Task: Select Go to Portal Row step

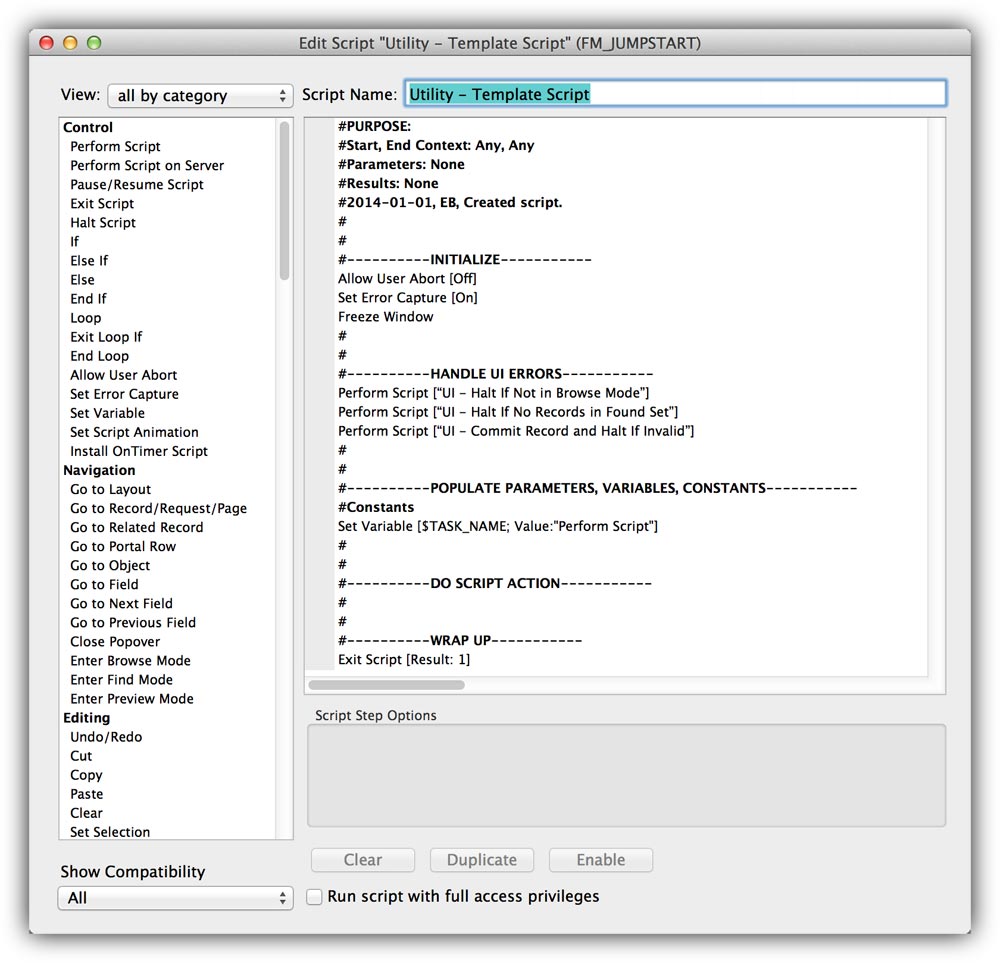Action: [122, 546]
